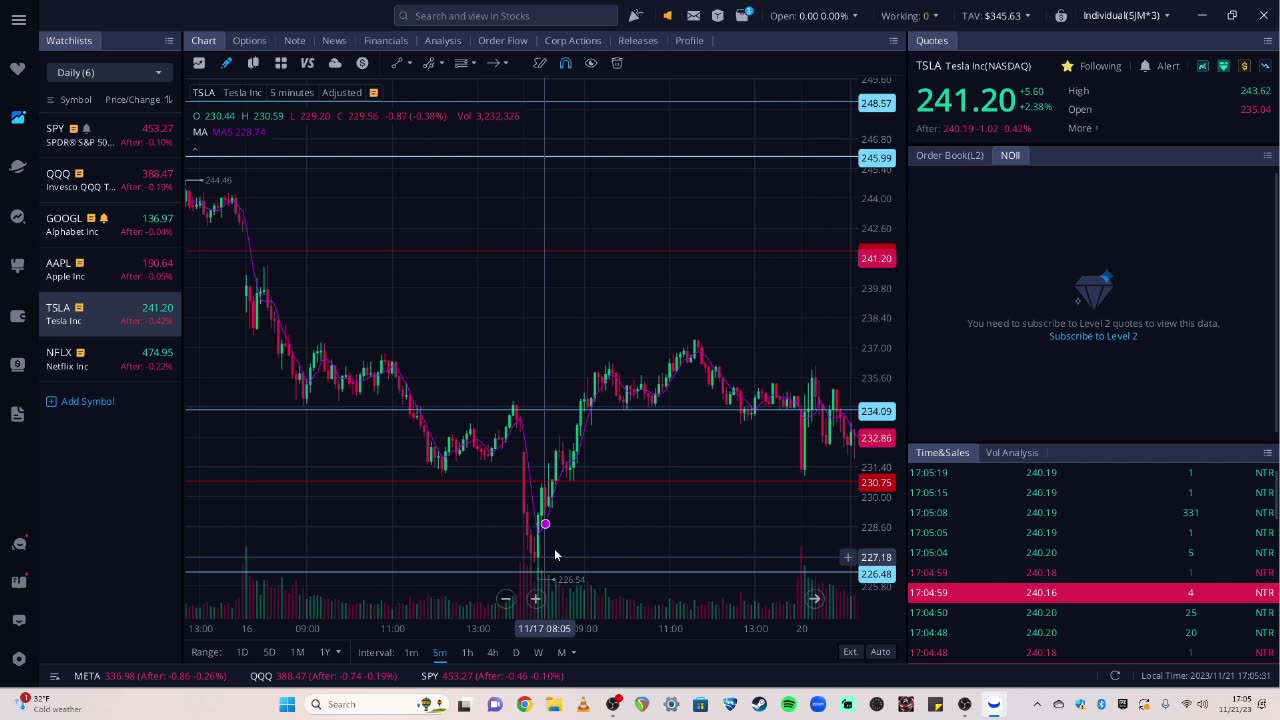Open the Working orders dropdown
1280x720 pixels.
[x=909, y=15]
